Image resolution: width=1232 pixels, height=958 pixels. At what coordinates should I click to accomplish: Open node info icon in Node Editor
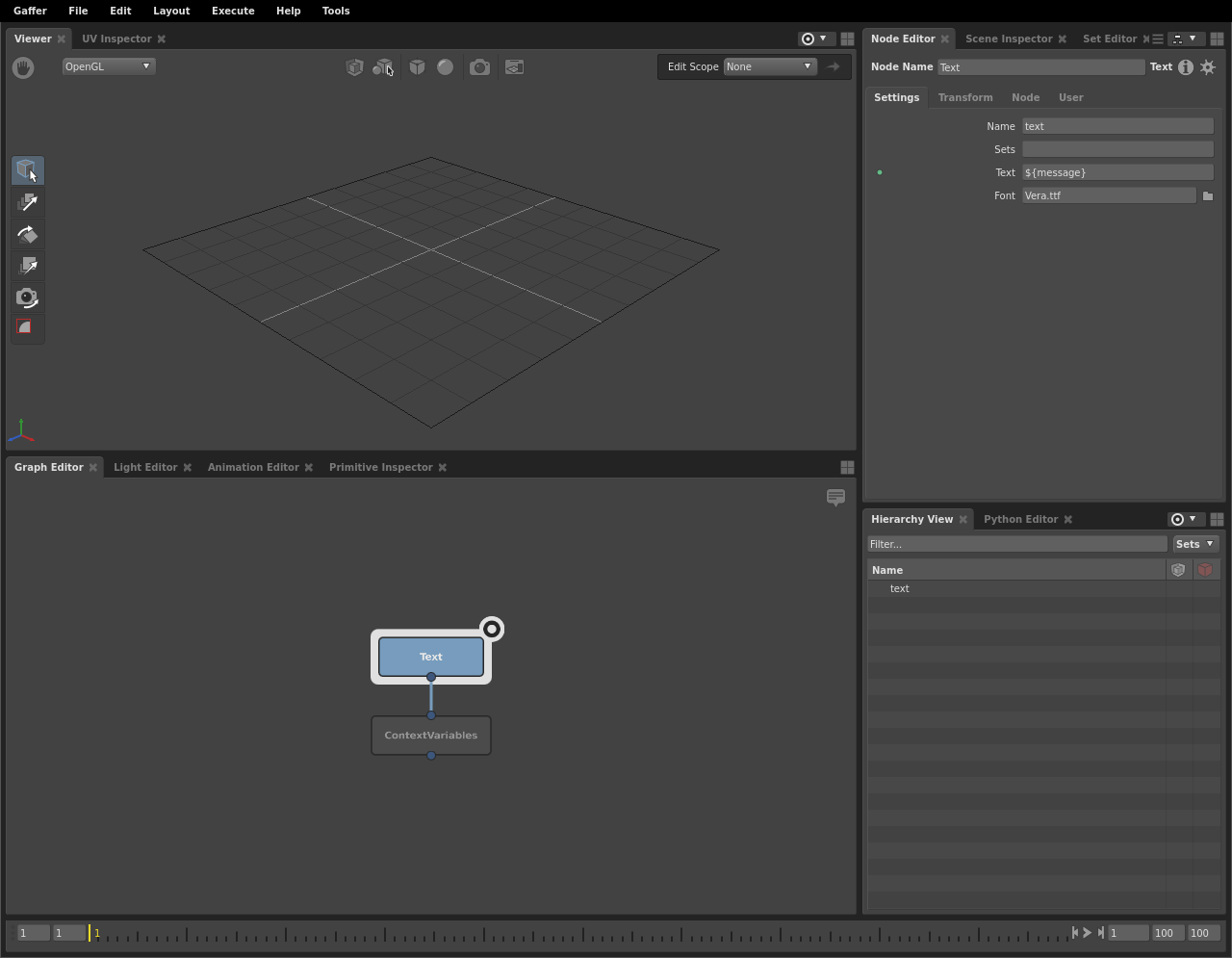pyautogui.click(x=1186, y=67)
